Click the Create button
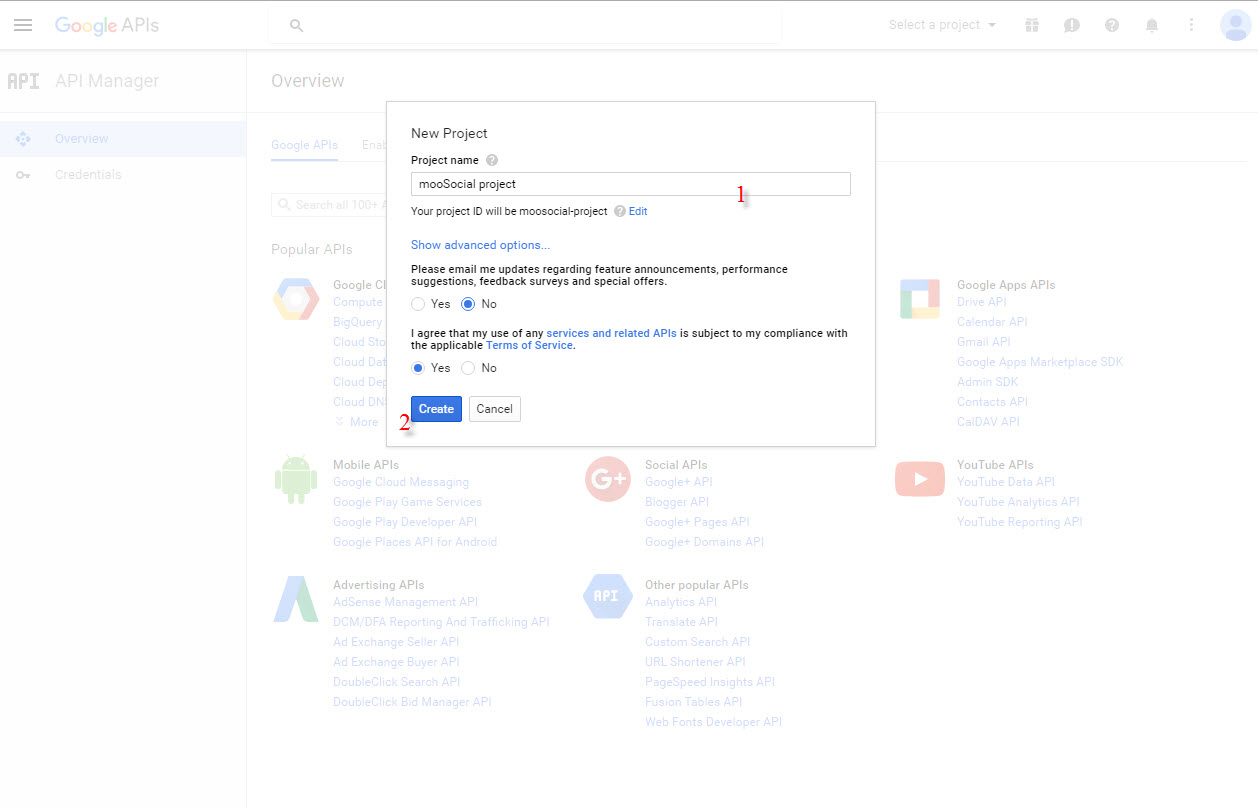Screen dimensions: 1258x808 [x=436, y=408]
